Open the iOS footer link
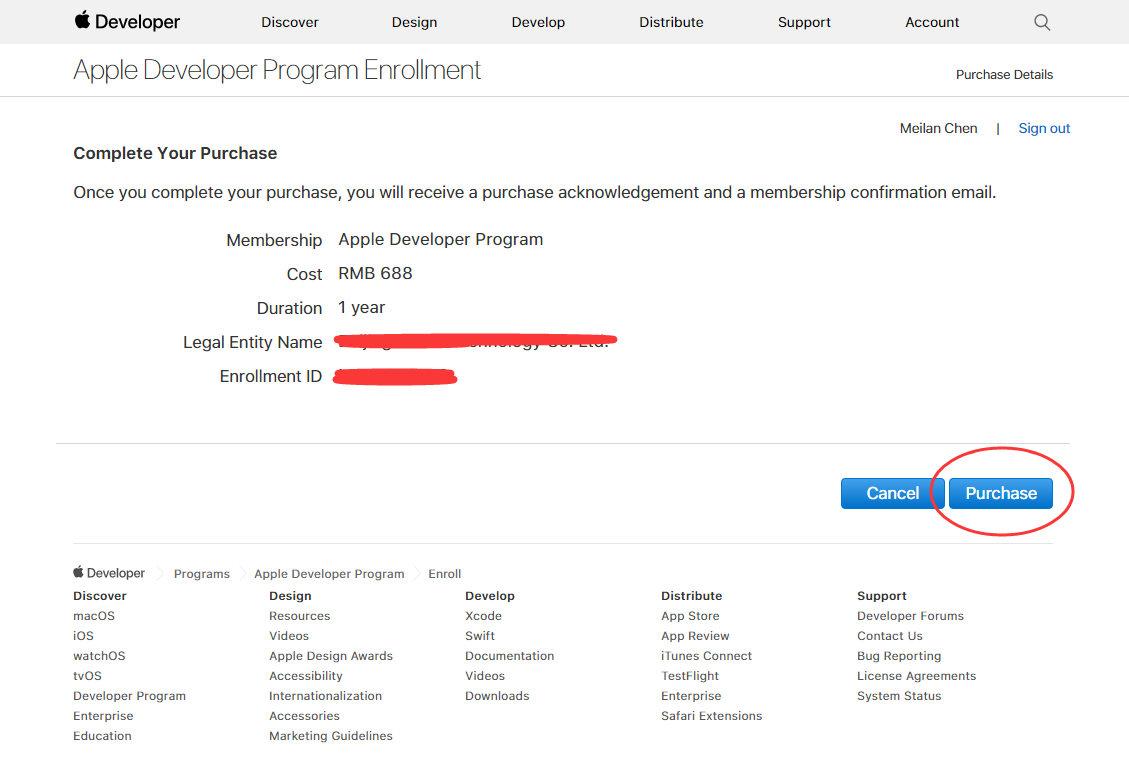 83,636
